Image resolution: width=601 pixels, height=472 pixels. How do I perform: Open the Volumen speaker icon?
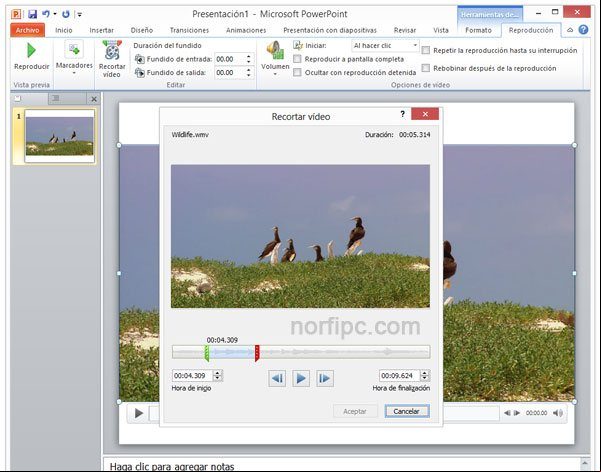pos(275,50)
